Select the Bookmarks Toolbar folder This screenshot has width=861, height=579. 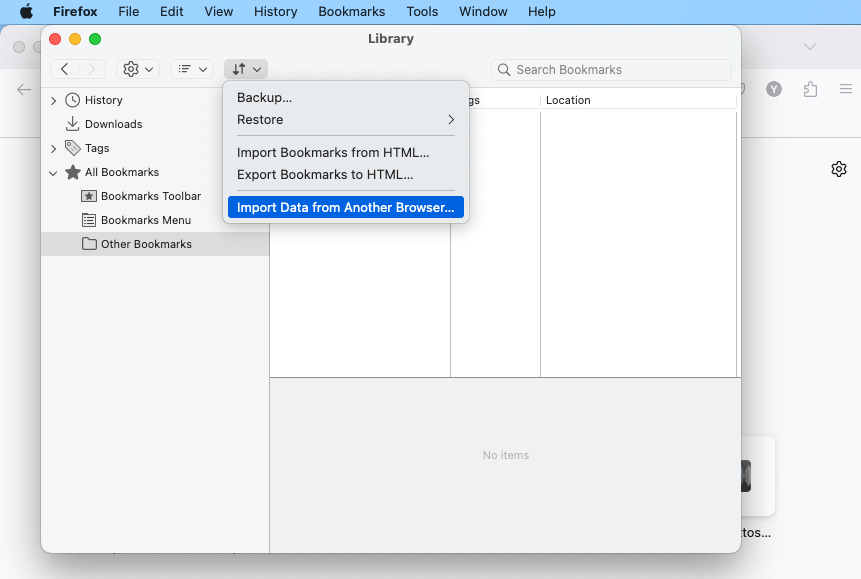pyautogui.click(x=150, y=196)
